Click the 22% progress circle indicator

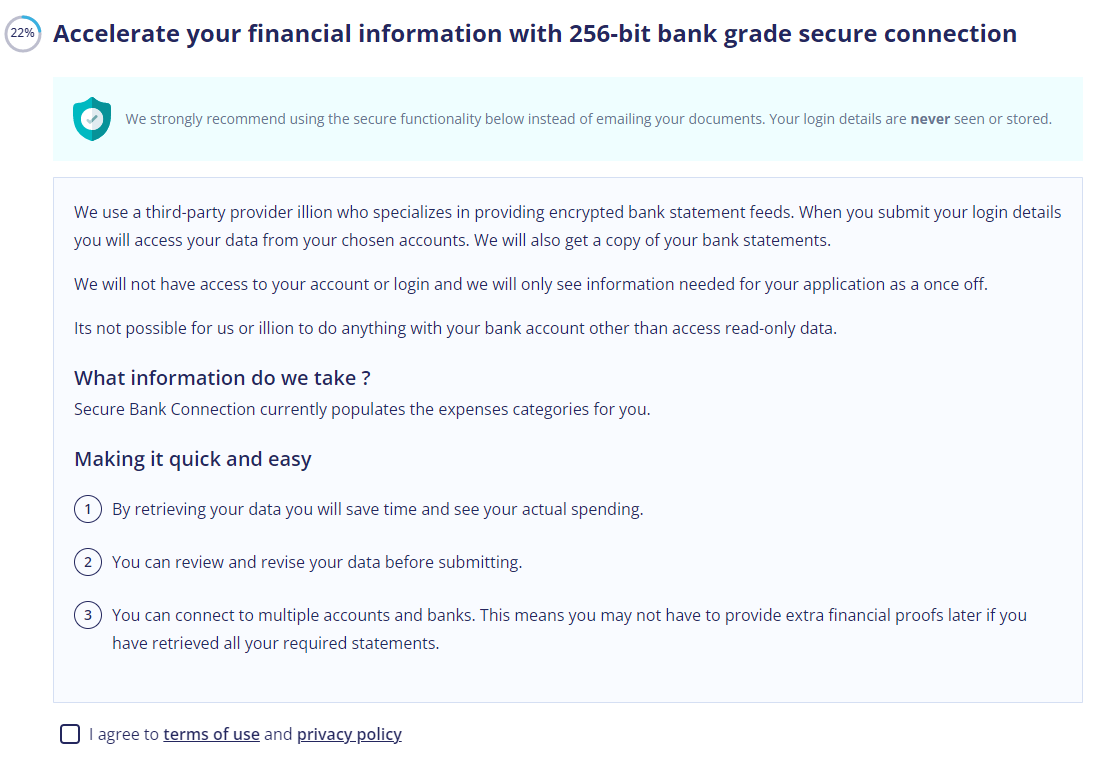(23, 33)
